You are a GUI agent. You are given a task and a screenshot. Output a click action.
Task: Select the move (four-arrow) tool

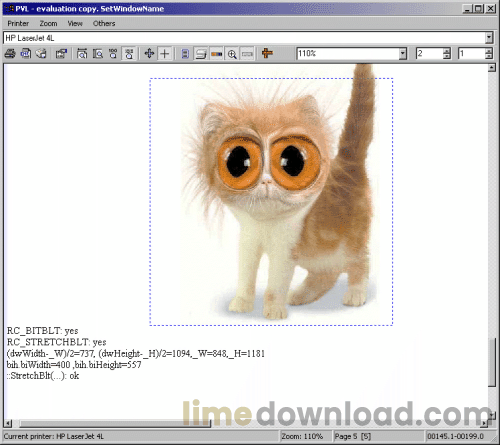click(x=149, y=53)
